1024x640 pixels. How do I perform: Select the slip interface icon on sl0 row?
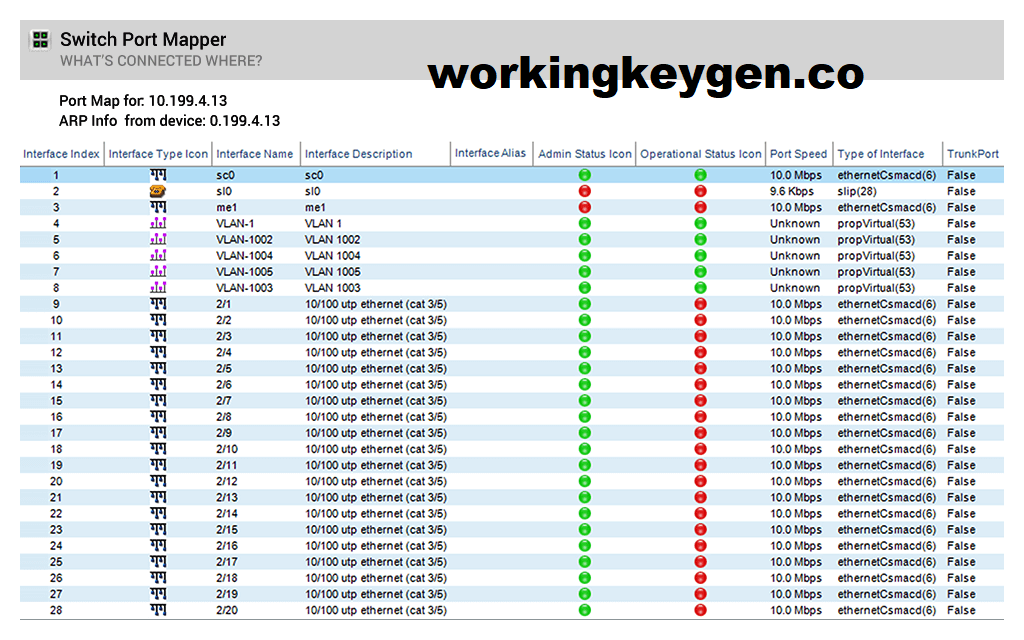(x=158, y=191)
